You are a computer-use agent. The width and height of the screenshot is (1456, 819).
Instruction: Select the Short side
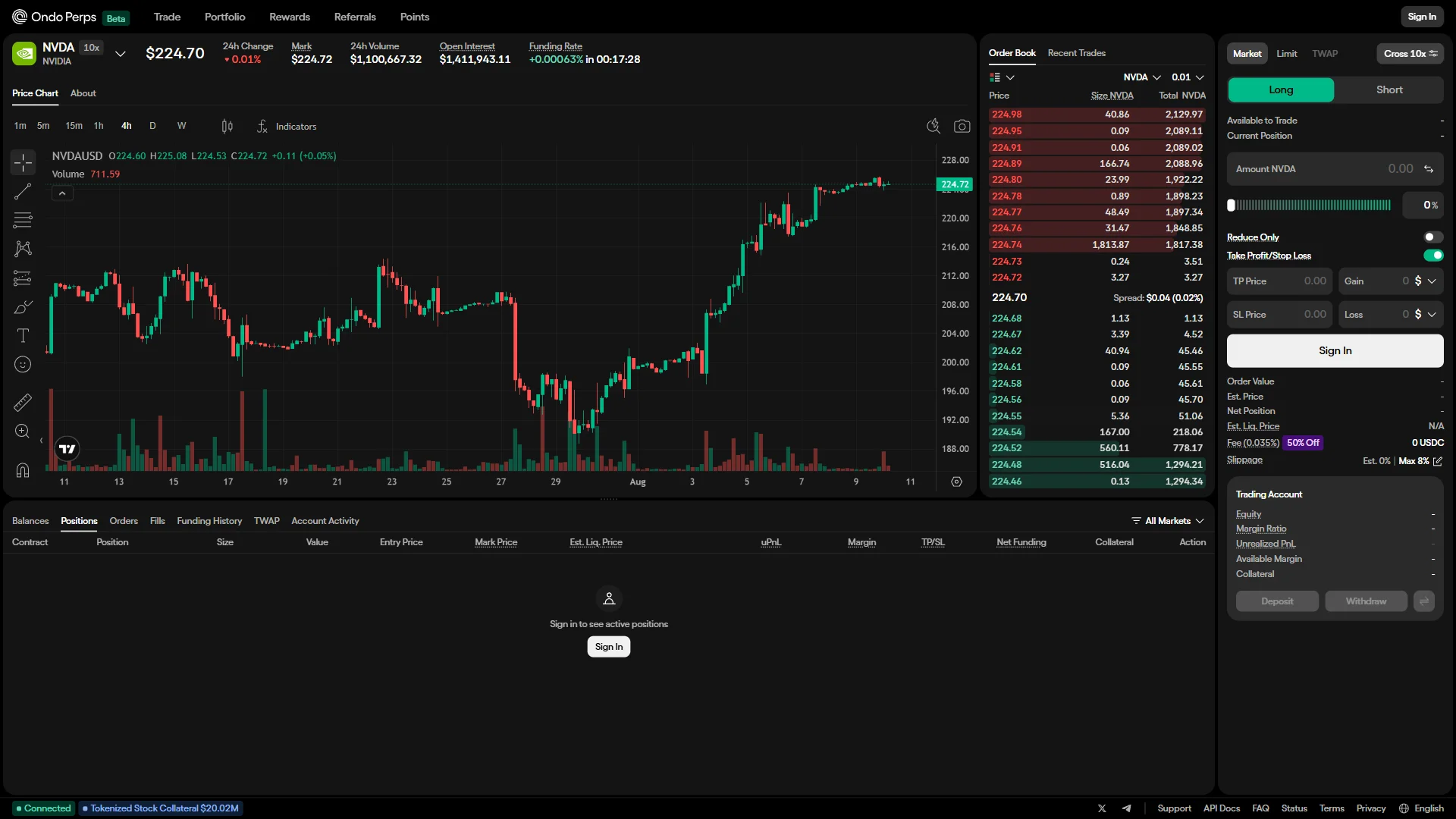(x=1389, y=89)
